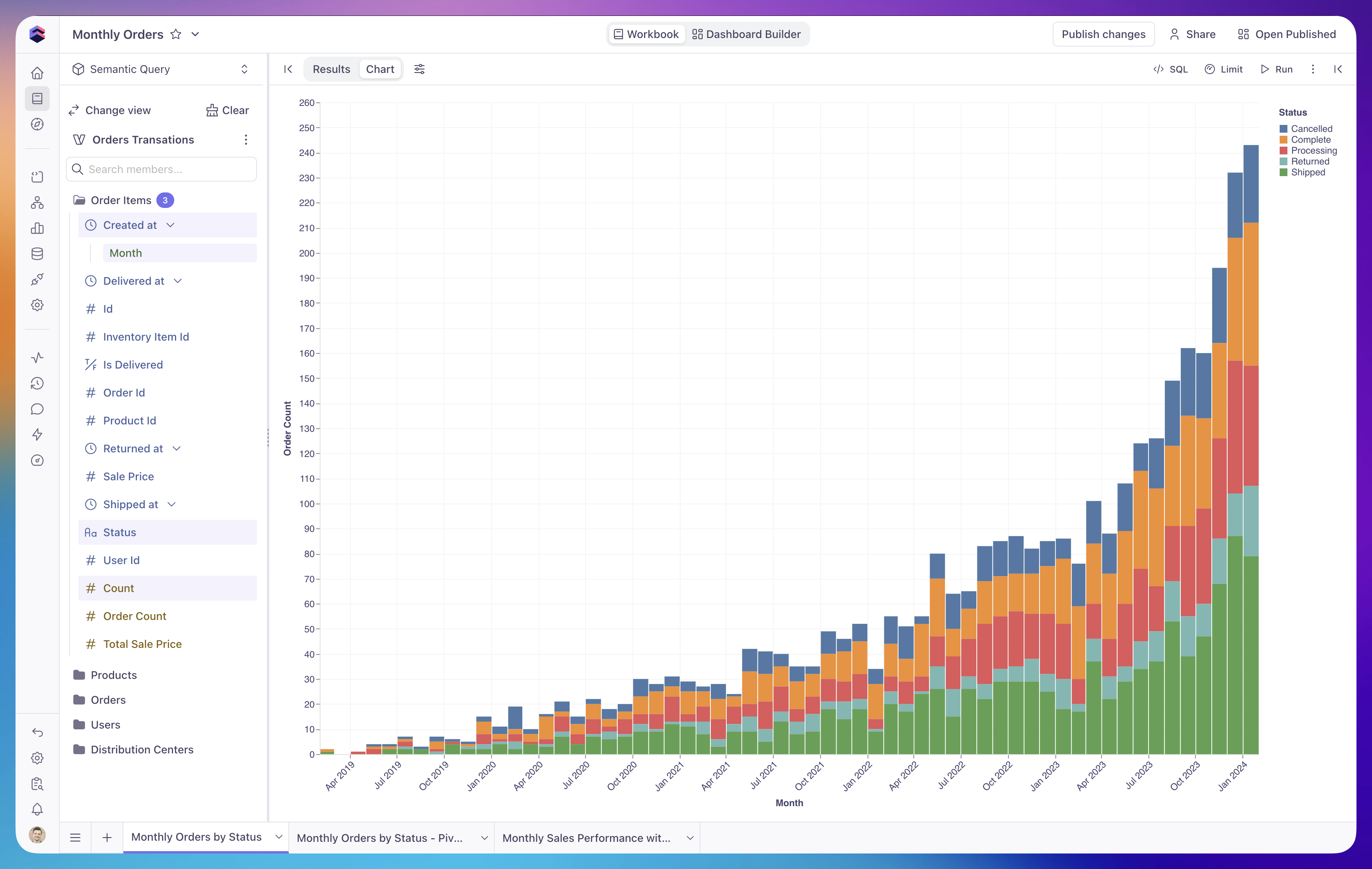Open the home icon in sidebar
1372x869 pixels.
[x=38, y=73]
